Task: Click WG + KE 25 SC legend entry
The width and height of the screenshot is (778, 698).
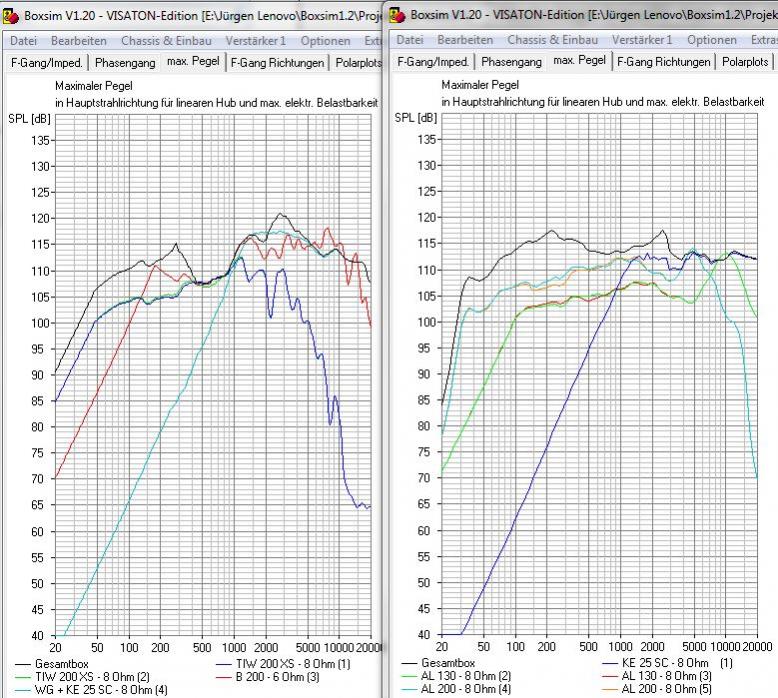Action: pos(91,690)
